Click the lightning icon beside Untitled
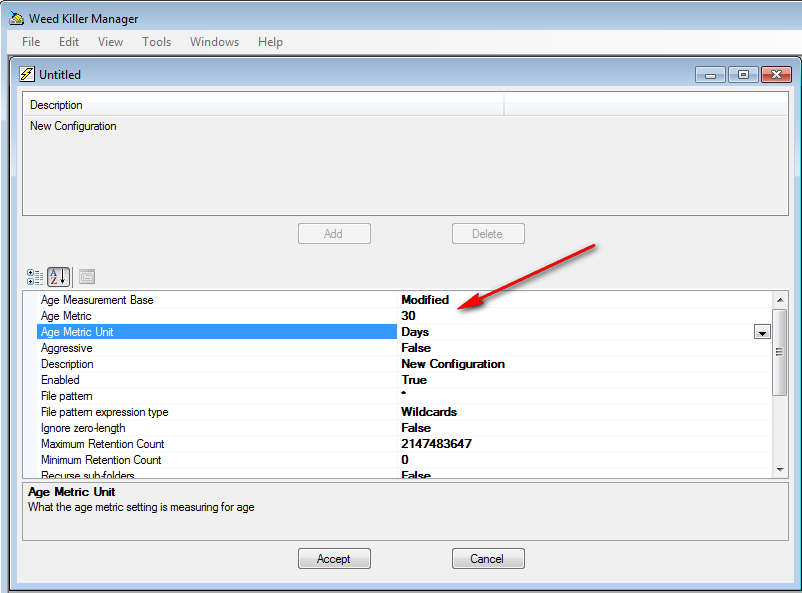 [27, 74]
